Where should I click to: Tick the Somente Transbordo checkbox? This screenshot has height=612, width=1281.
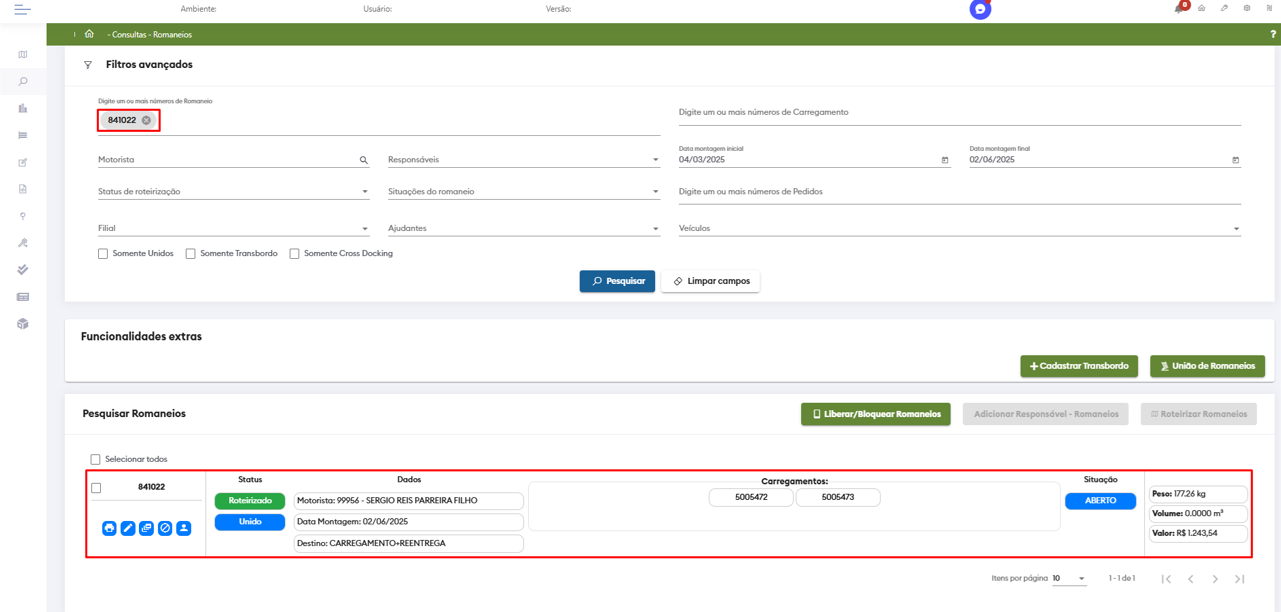tap(190, 254)
